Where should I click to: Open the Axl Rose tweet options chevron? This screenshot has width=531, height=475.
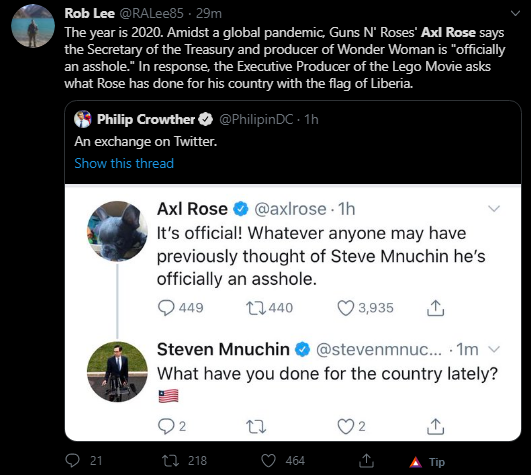(x=494, y=209)
